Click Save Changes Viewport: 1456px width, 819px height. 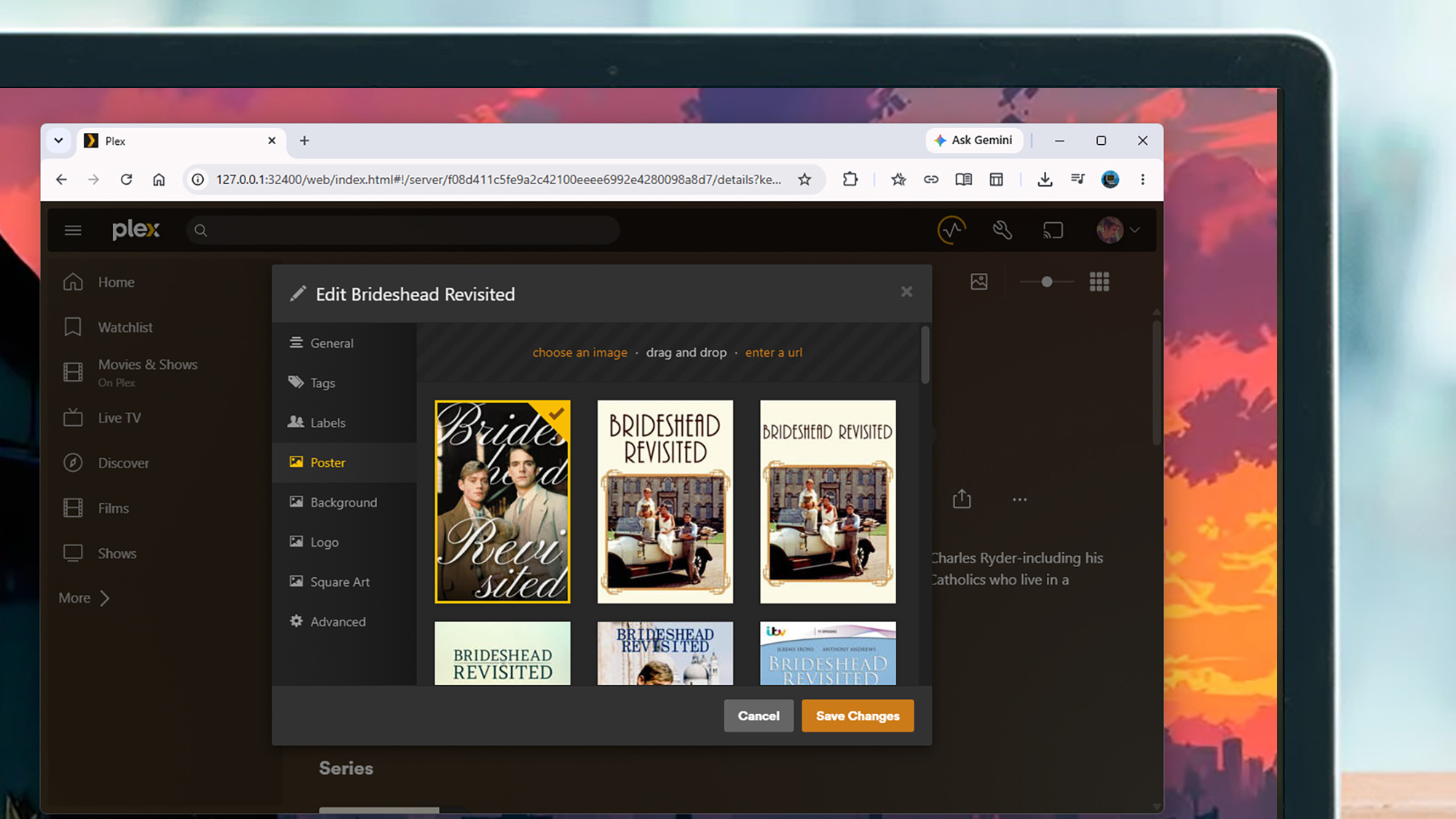858,716
